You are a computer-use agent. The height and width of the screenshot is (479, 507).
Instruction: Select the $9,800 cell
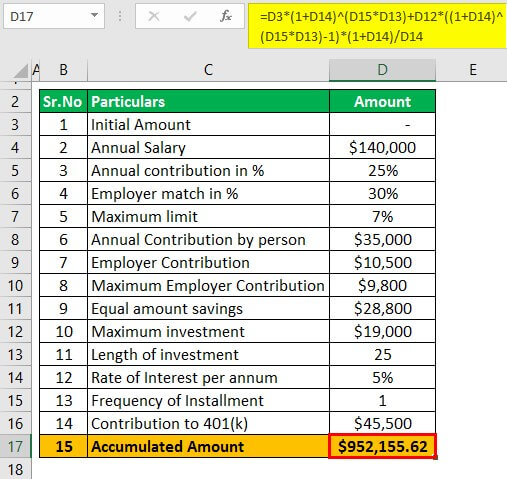pos(382,285)
